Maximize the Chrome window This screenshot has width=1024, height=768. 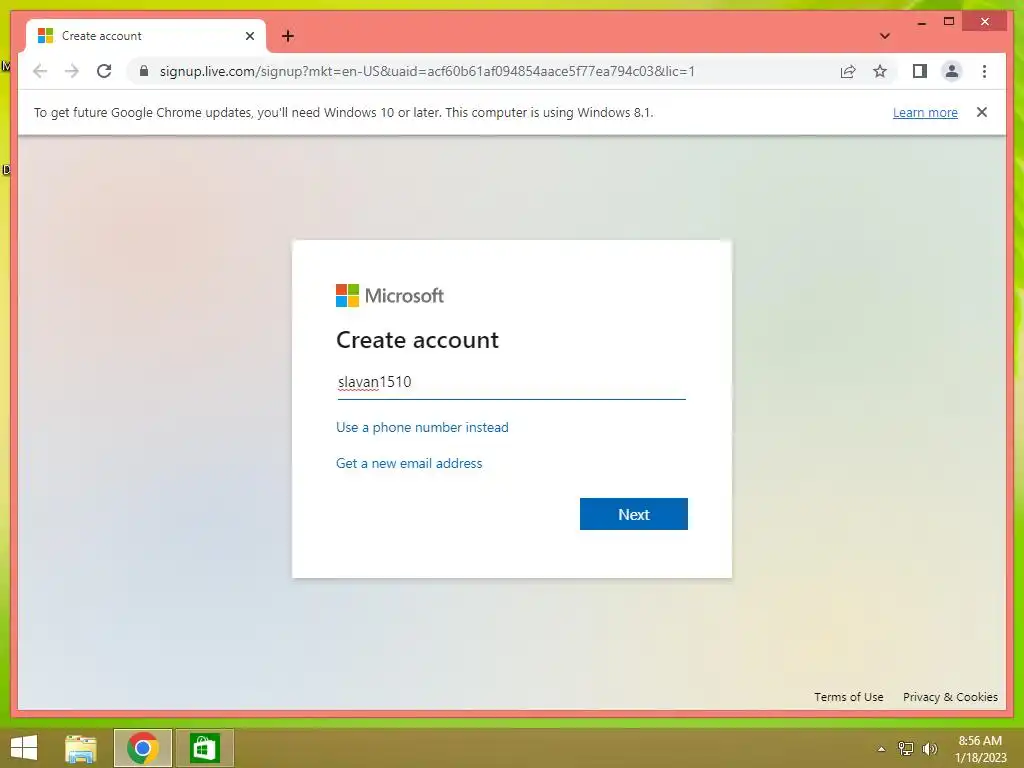[x=949, y=22]
